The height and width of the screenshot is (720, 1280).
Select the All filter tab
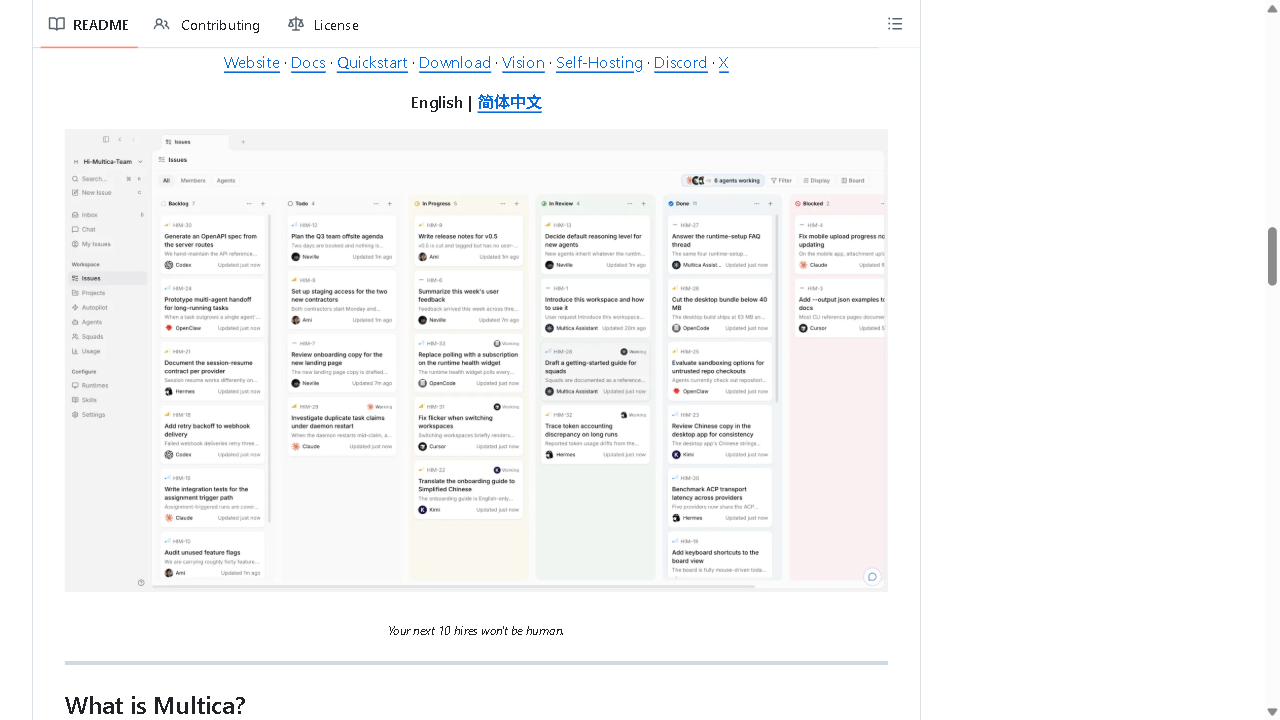coord(167,181)
